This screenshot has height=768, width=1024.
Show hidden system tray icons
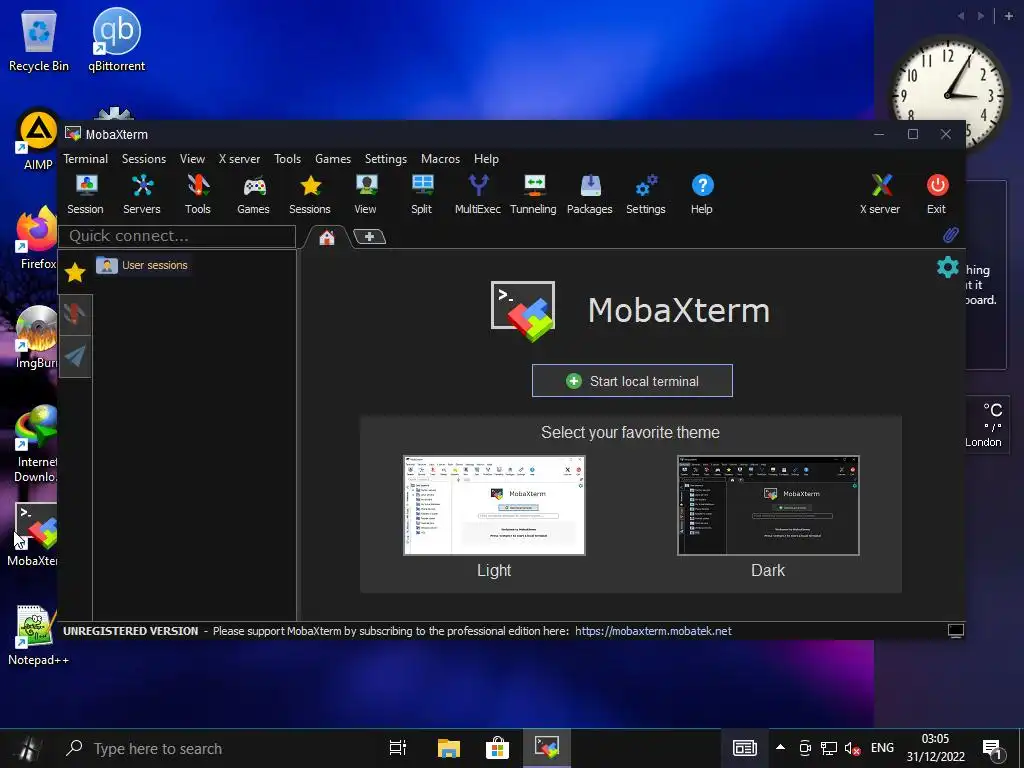780,747
